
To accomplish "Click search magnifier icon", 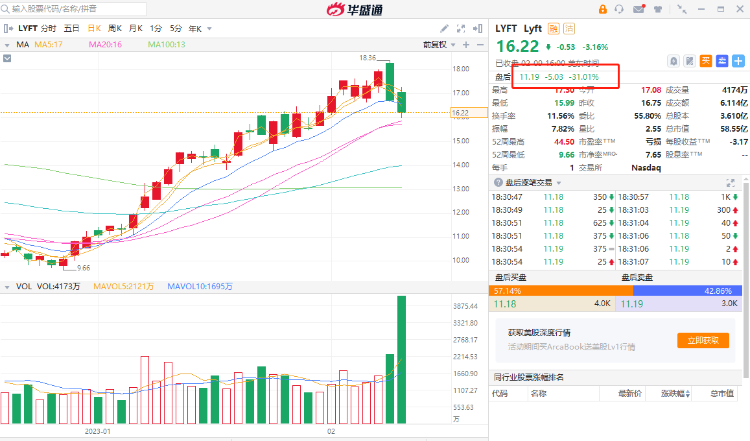I will click(5, 9).
